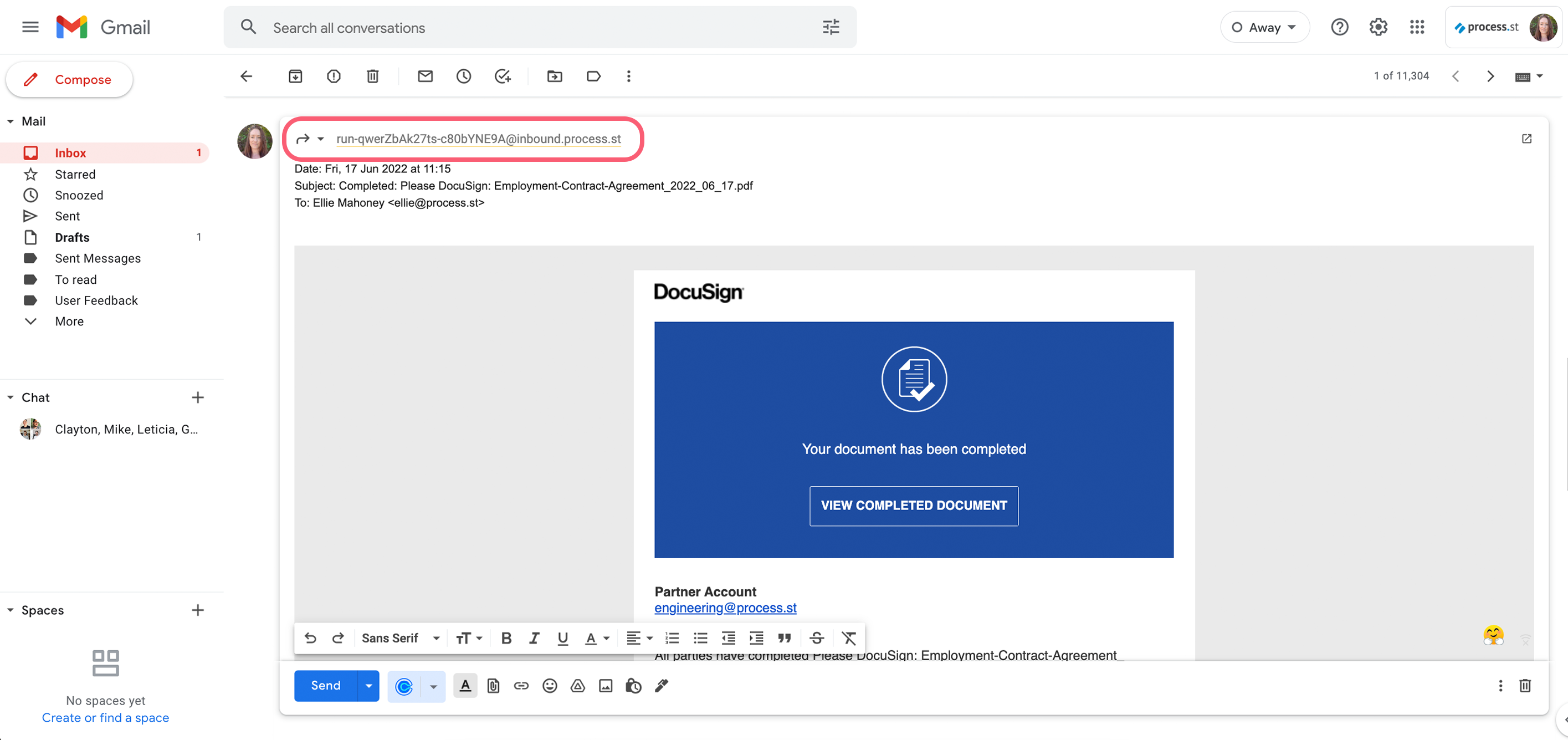Image resolution: width=1568 pixels, height=740 pixels.
Task: Open the Away status dropdown
Action: click(1264, 27)
